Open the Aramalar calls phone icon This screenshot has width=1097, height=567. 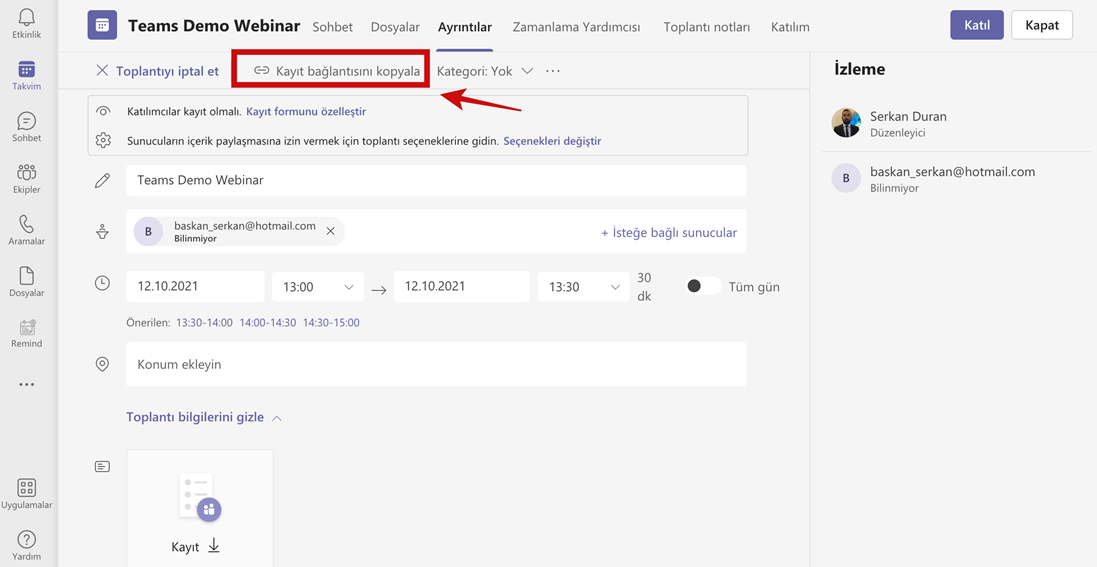[27, 223]
